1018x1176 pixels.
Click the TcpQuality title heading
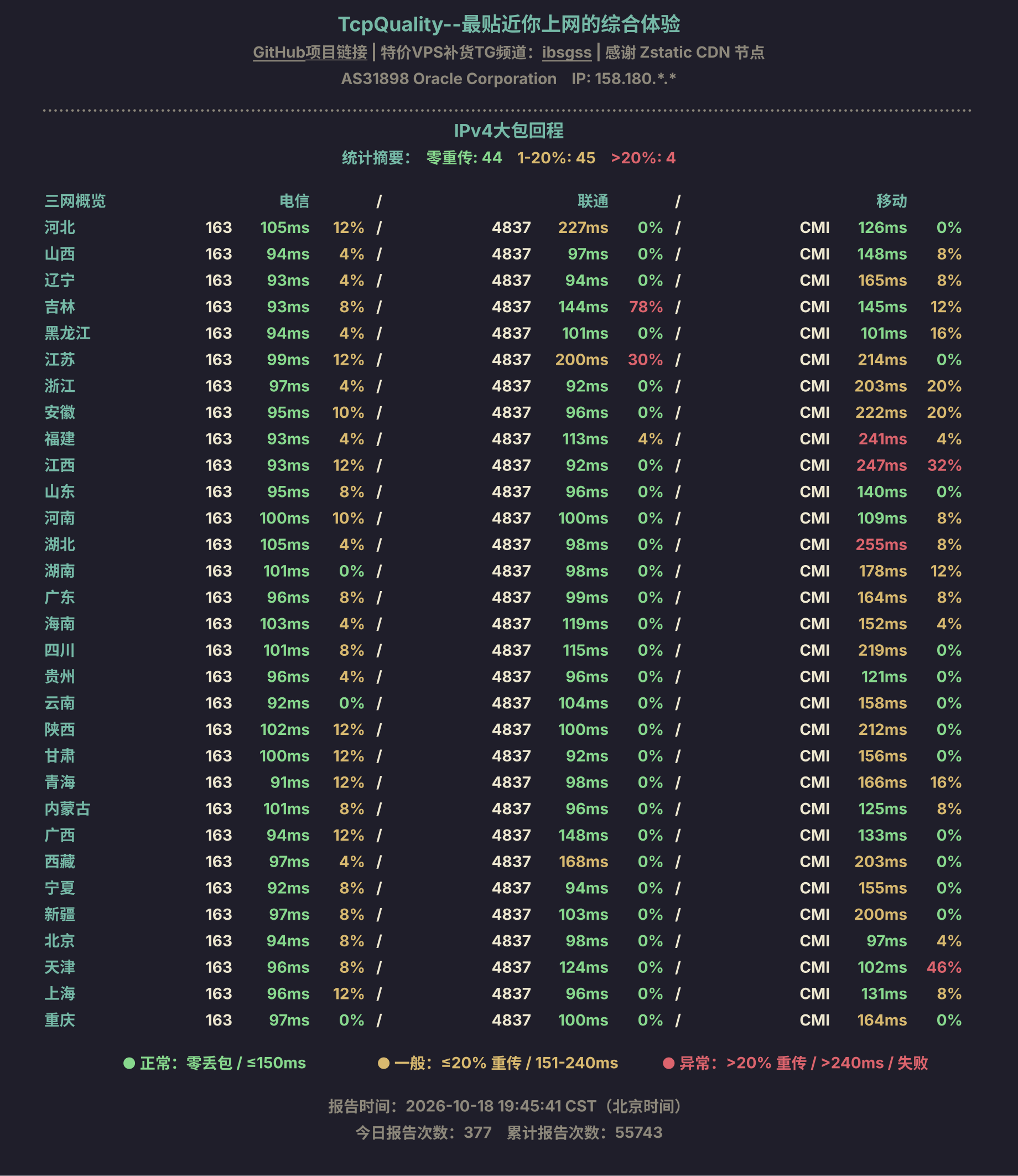click(509, 24)
